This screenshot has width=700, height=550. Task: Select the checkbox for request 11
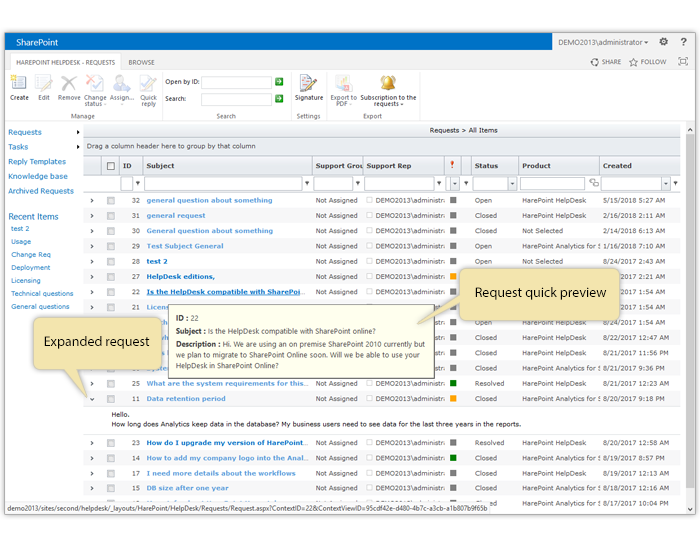pos(111,399)
